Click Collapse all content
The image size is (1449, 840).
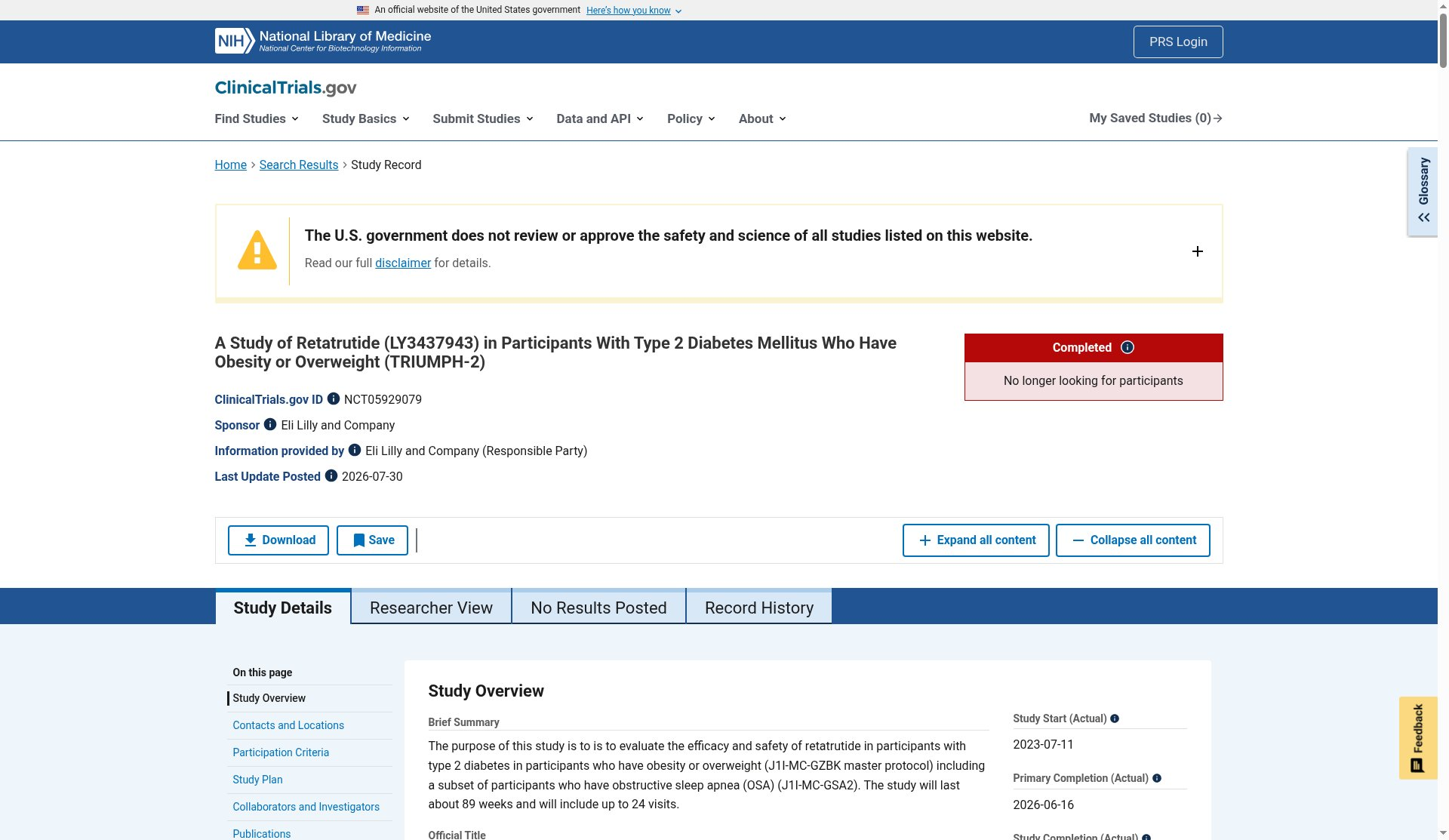coord(1133,540)
